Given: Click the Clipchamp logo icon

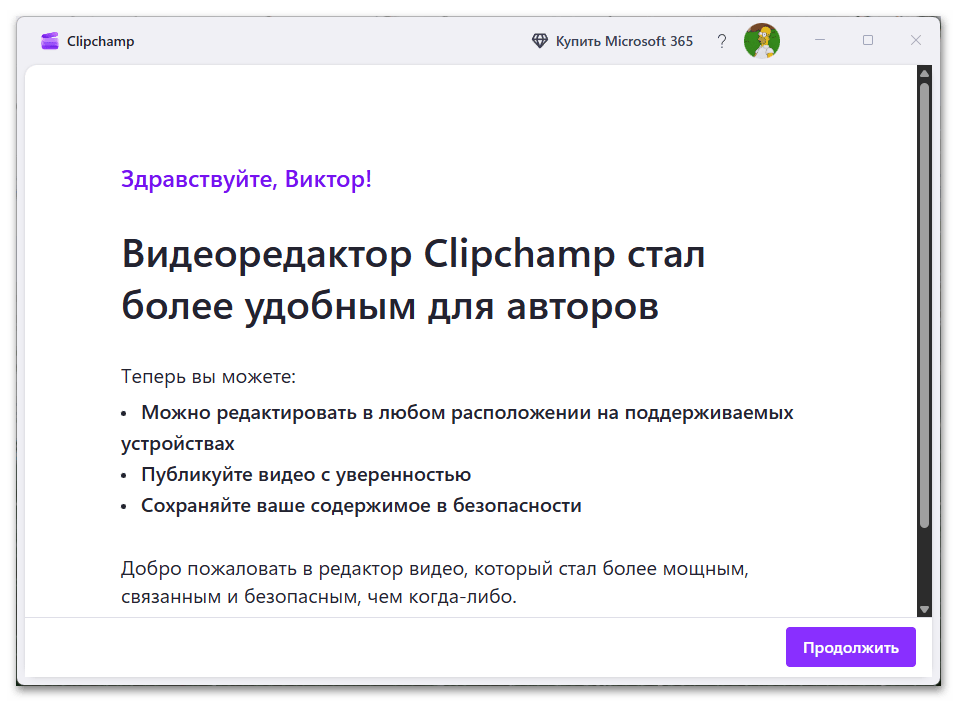Looking at the screenshot, I should (49, 40).
